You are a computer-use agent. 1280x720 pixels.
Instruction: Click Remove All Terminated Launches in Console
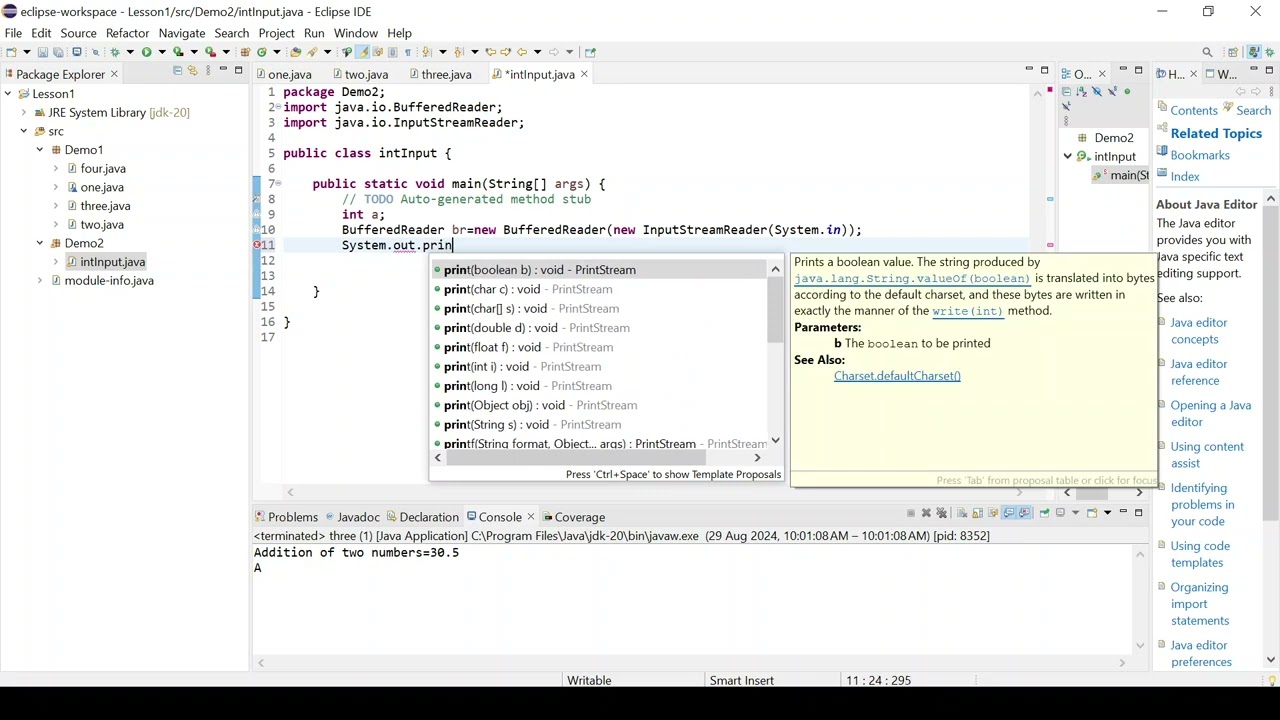tap(941, 513)
